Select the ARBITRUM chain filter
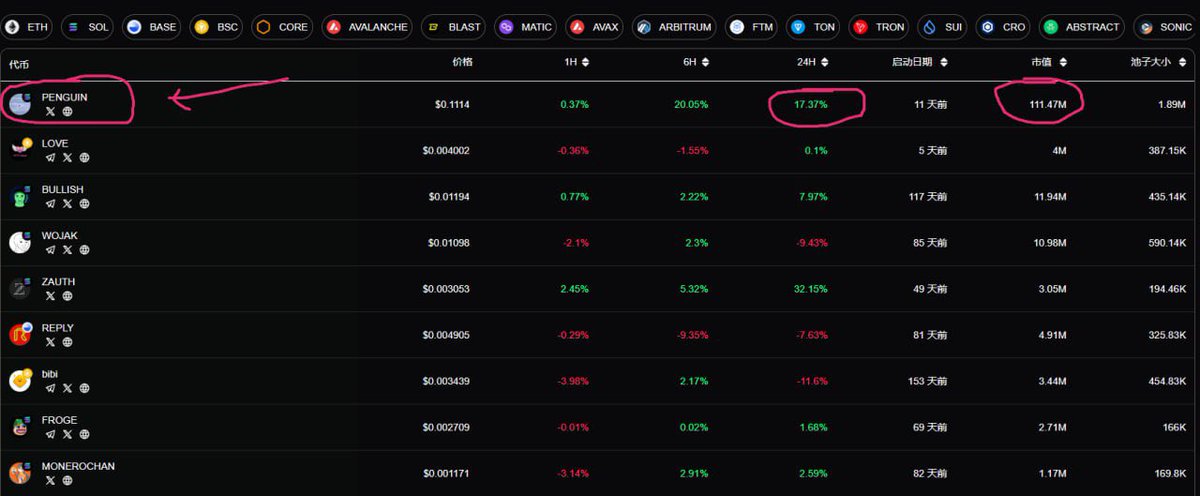 673,27
